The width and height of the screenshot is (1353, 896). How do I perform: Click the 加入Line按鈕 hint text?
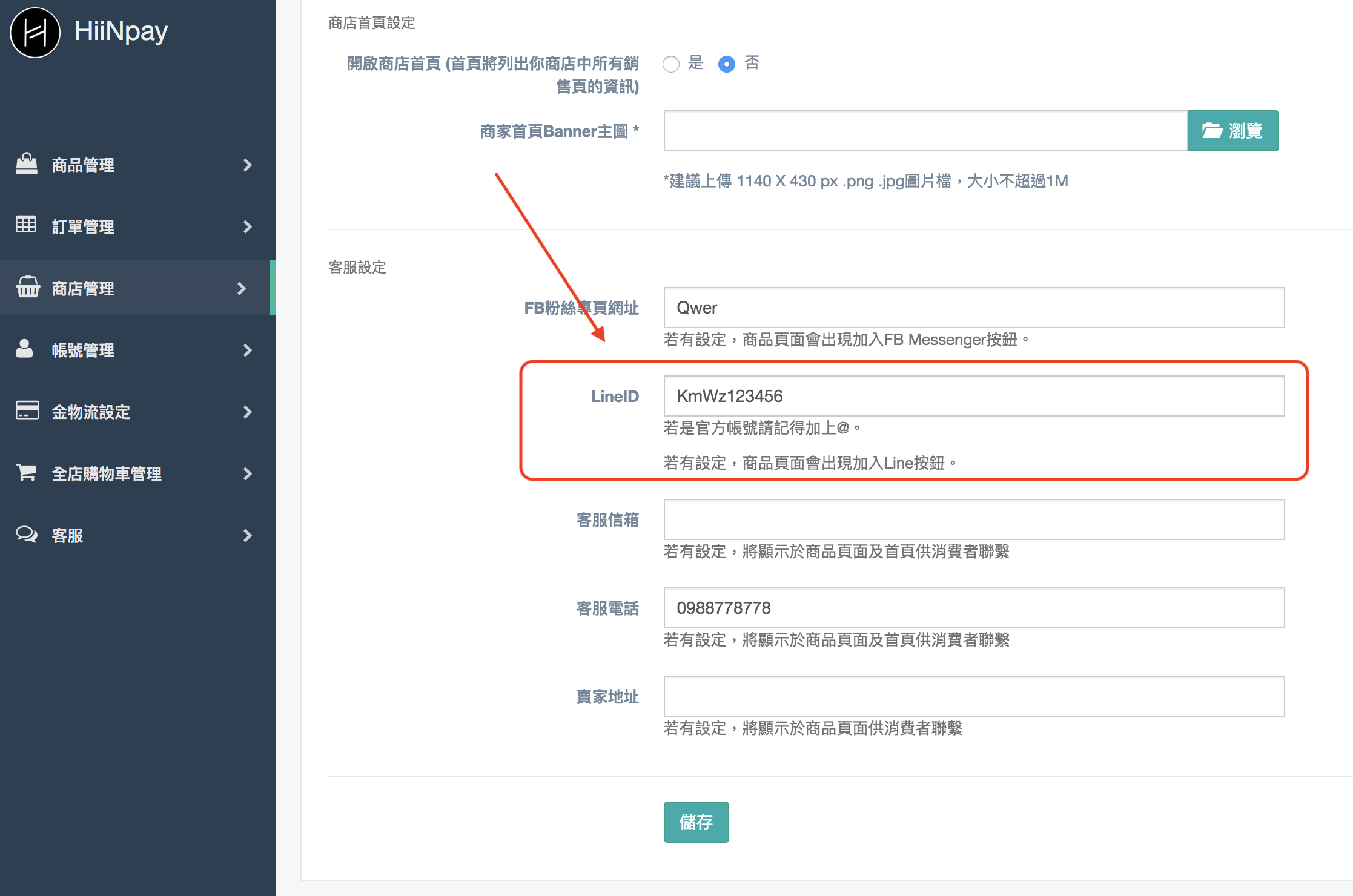coord(810,463)
